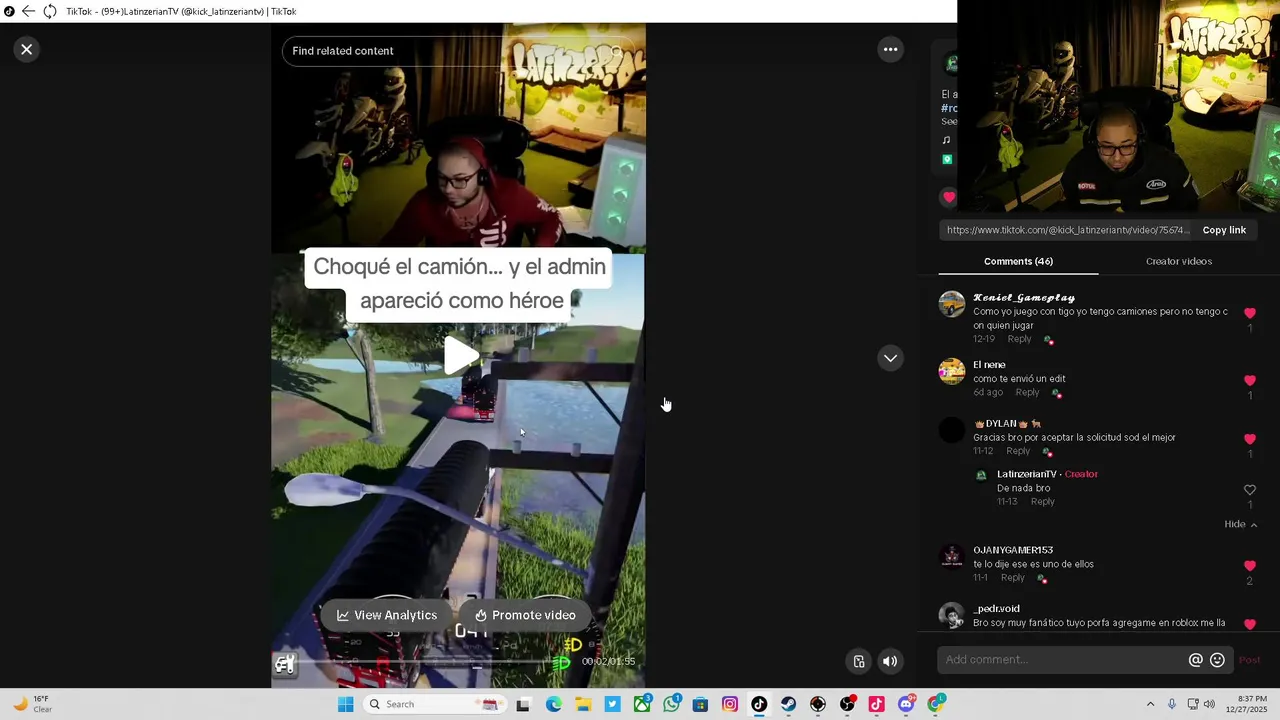Image resolution: width=1280 pixels, height=720 pixels.
Task: Open WhatsApp from the taskbar
Action: (671, 704)
